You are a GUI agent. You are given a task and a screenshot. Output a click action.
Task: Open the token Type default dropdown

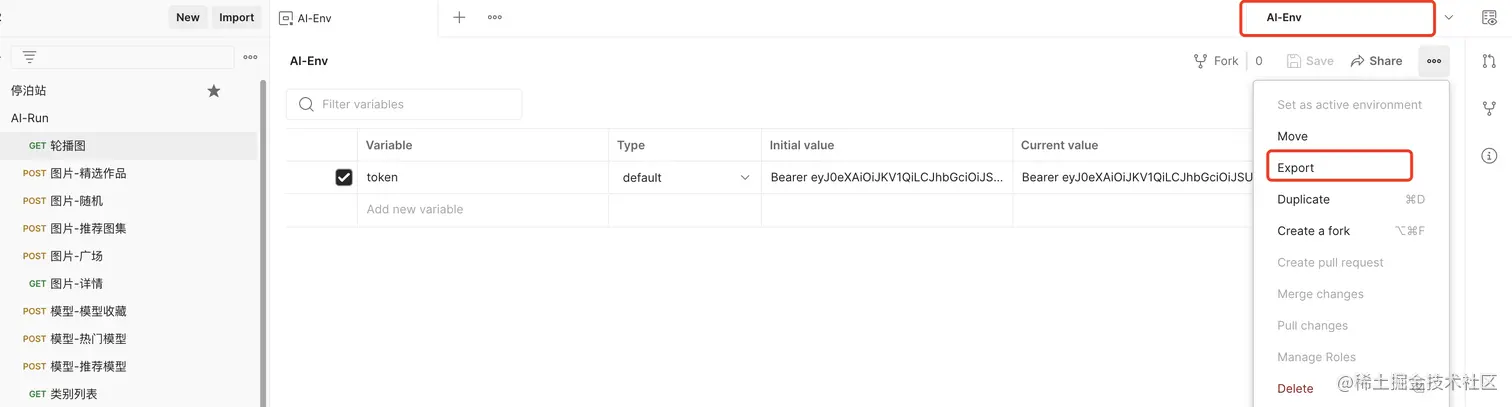(685, 177)
